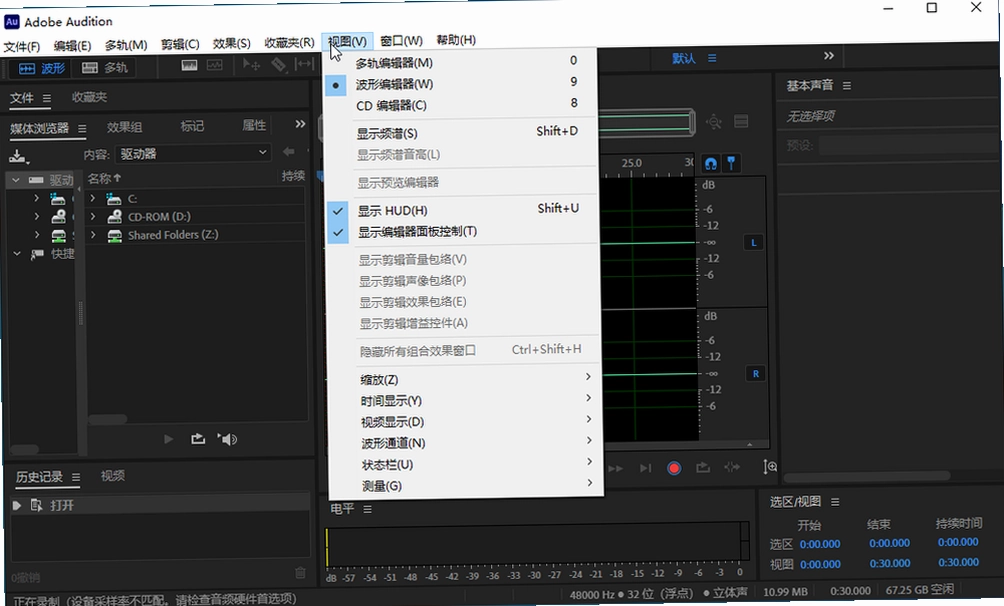The image size is (1004, 606).
Task: Uncheck 显示 HUD(H) in the view menu
Action: pyautogui.click(x=462, y=210)
